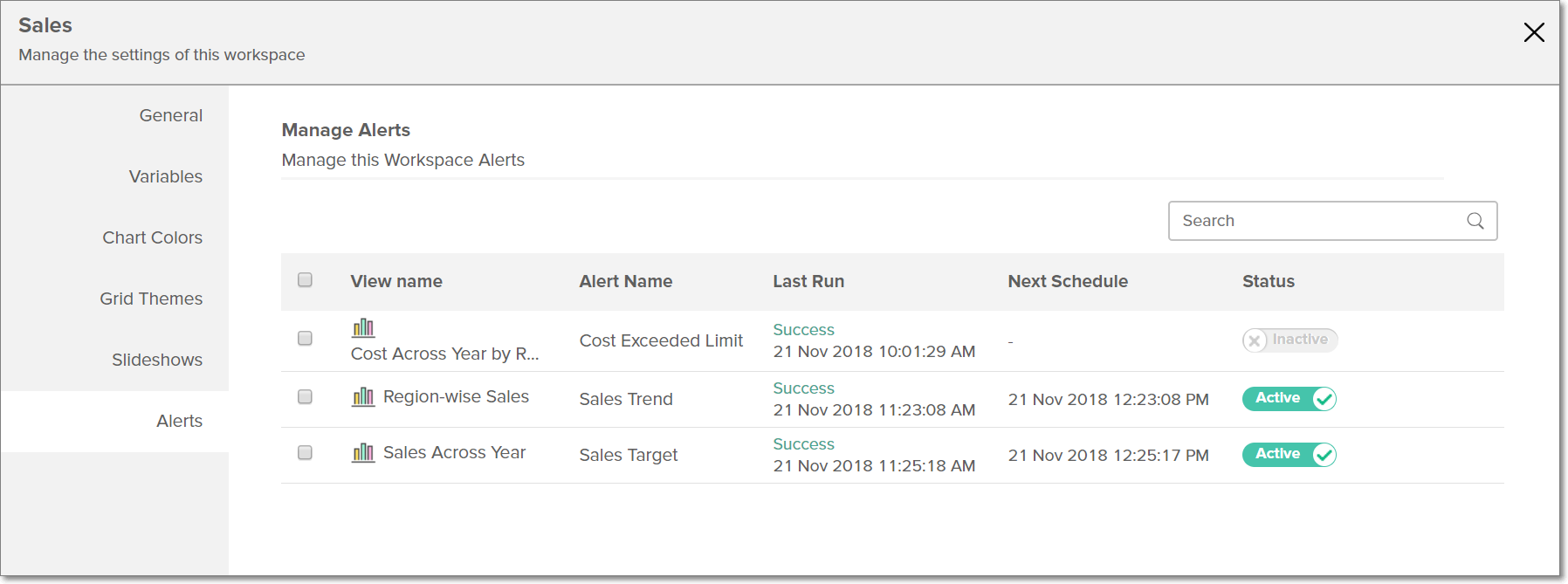
Task: Open the Variables settings tab
Action: 165,176
